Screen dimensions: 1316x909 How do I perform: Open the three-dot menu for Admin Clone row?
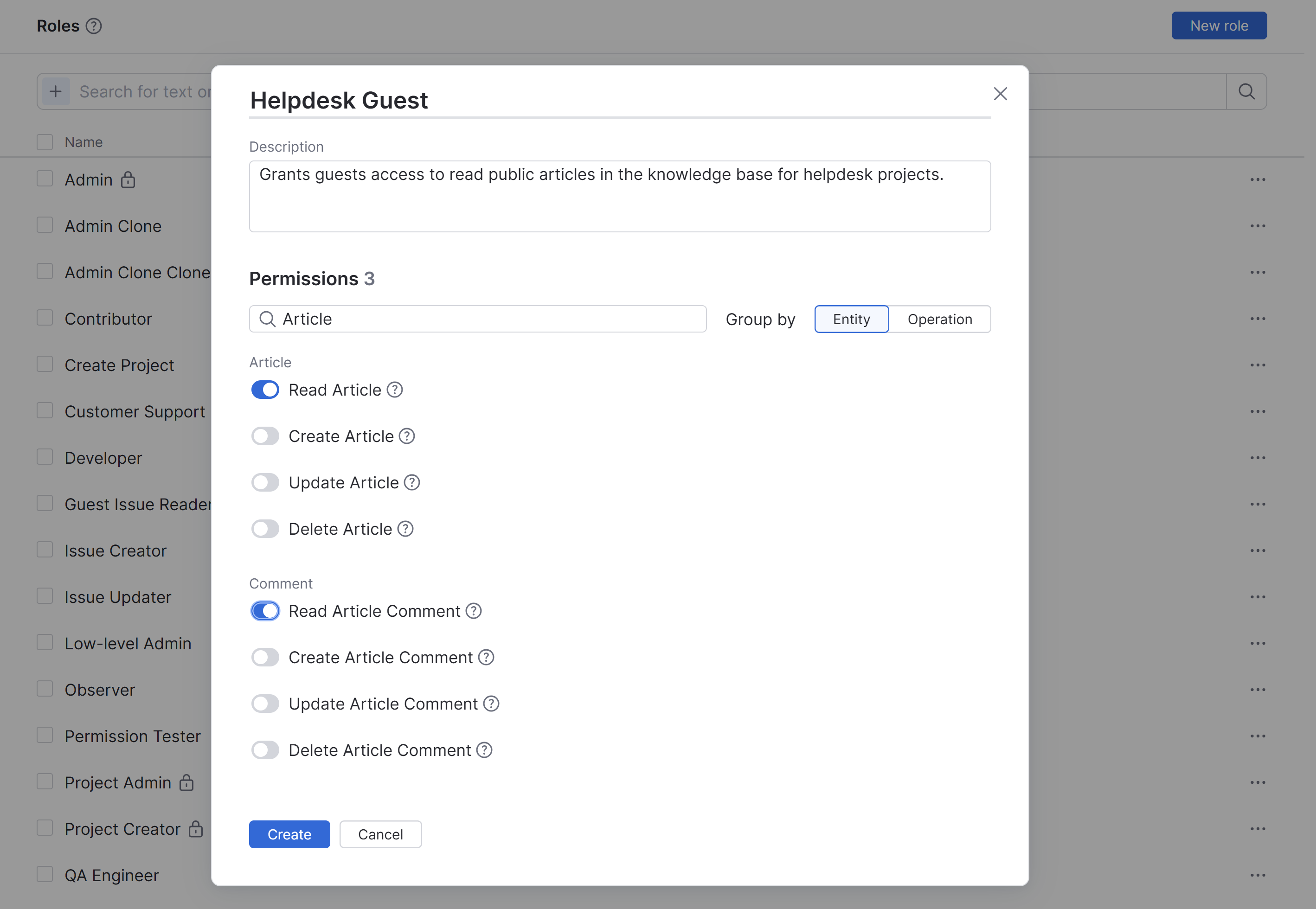[1258, 226]
